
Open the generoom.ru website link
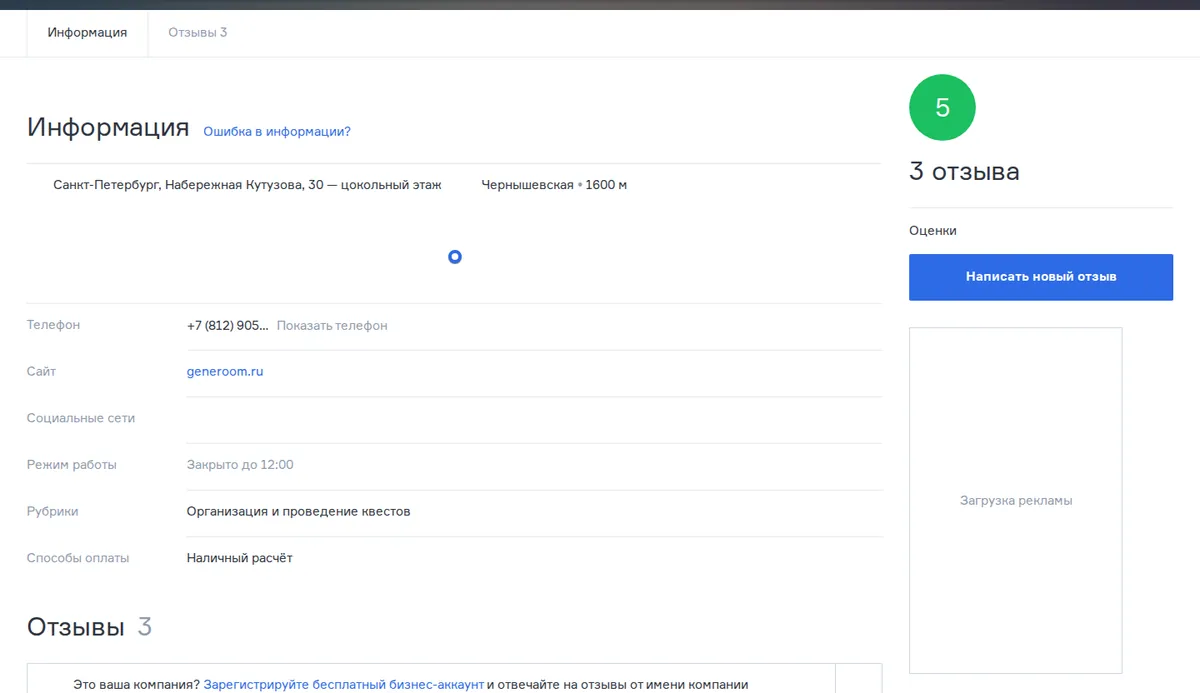pyautogui.click(x=225, y=372)
